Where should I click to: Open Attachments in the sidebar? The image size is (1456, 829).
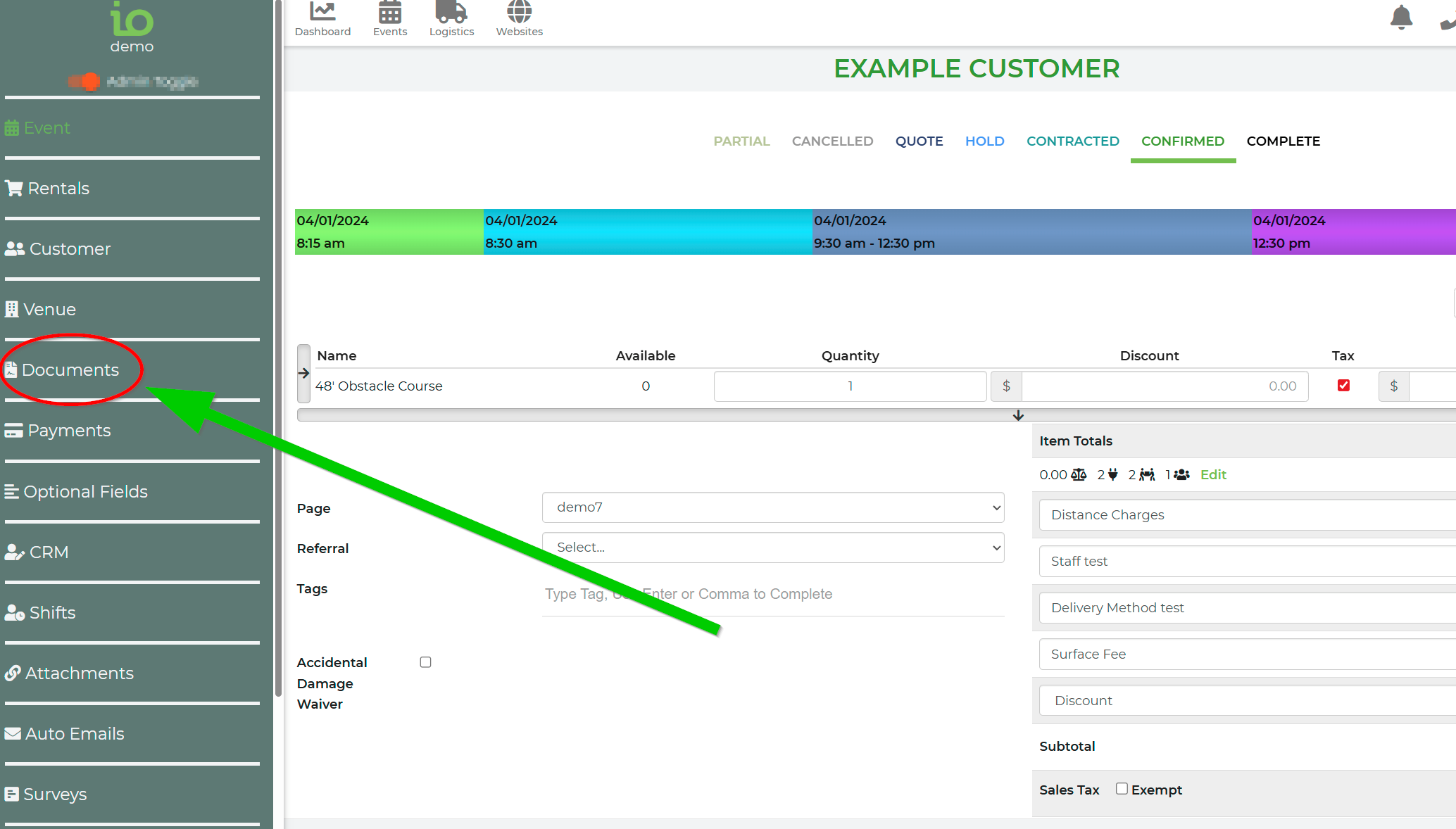pyautogui.click(x=78, y=673)
